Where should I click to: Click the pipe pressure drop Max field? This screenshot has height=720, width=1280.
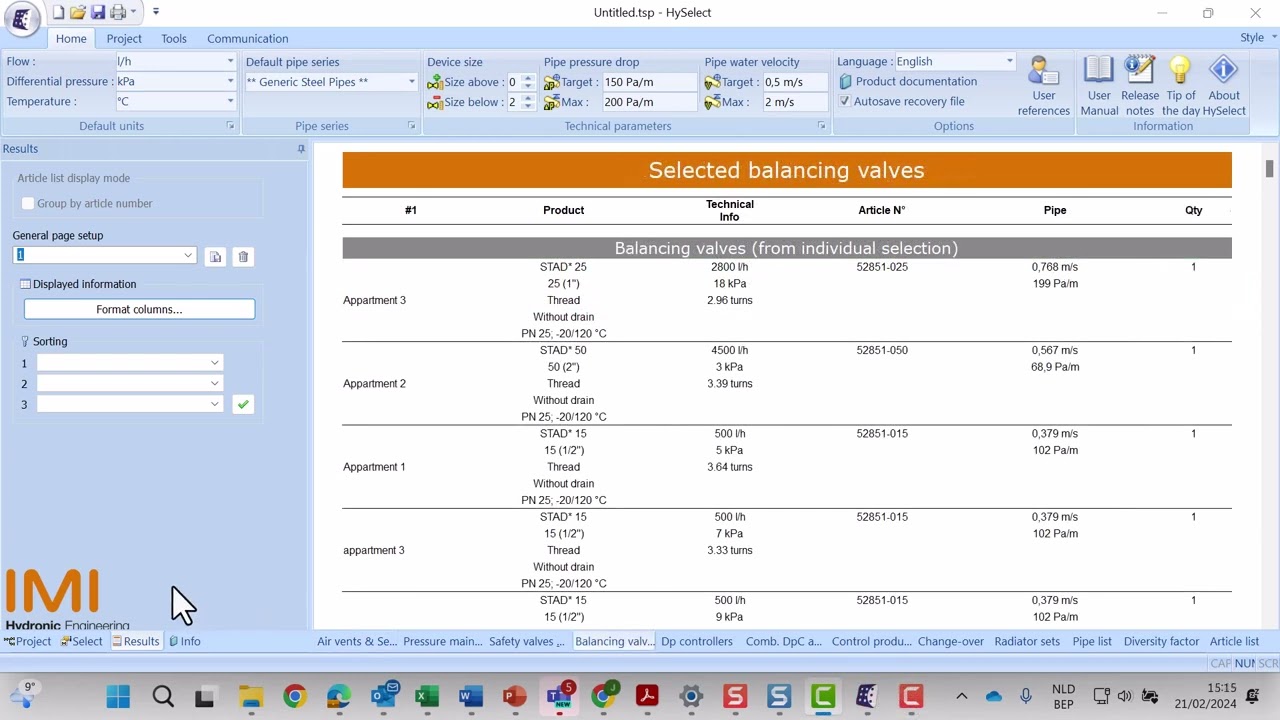(648, 102)
